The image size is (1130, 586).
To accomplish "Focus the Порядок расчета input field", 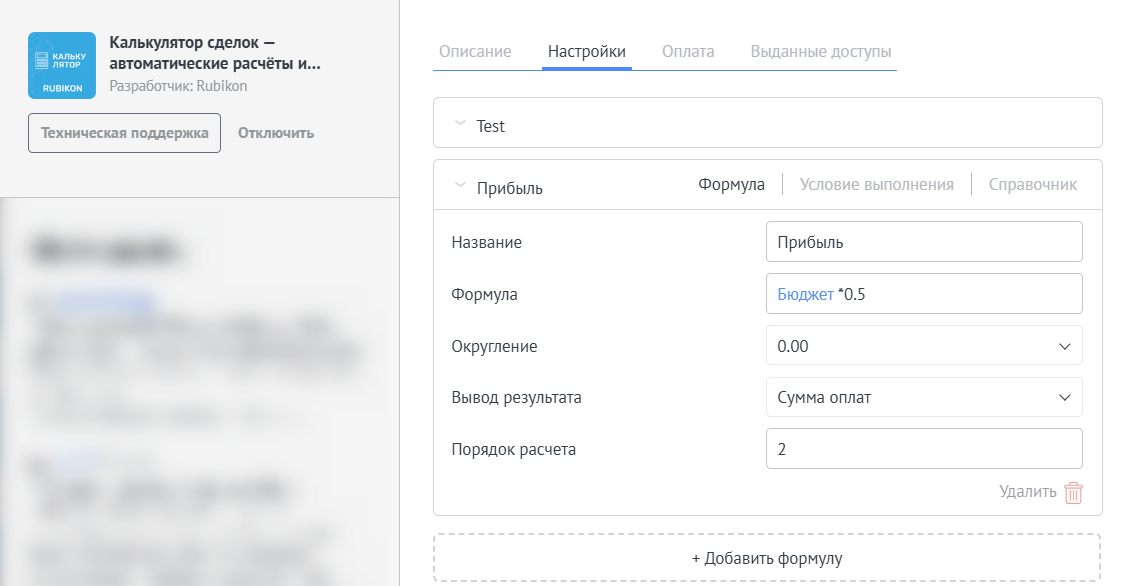I will coord(924,448).
